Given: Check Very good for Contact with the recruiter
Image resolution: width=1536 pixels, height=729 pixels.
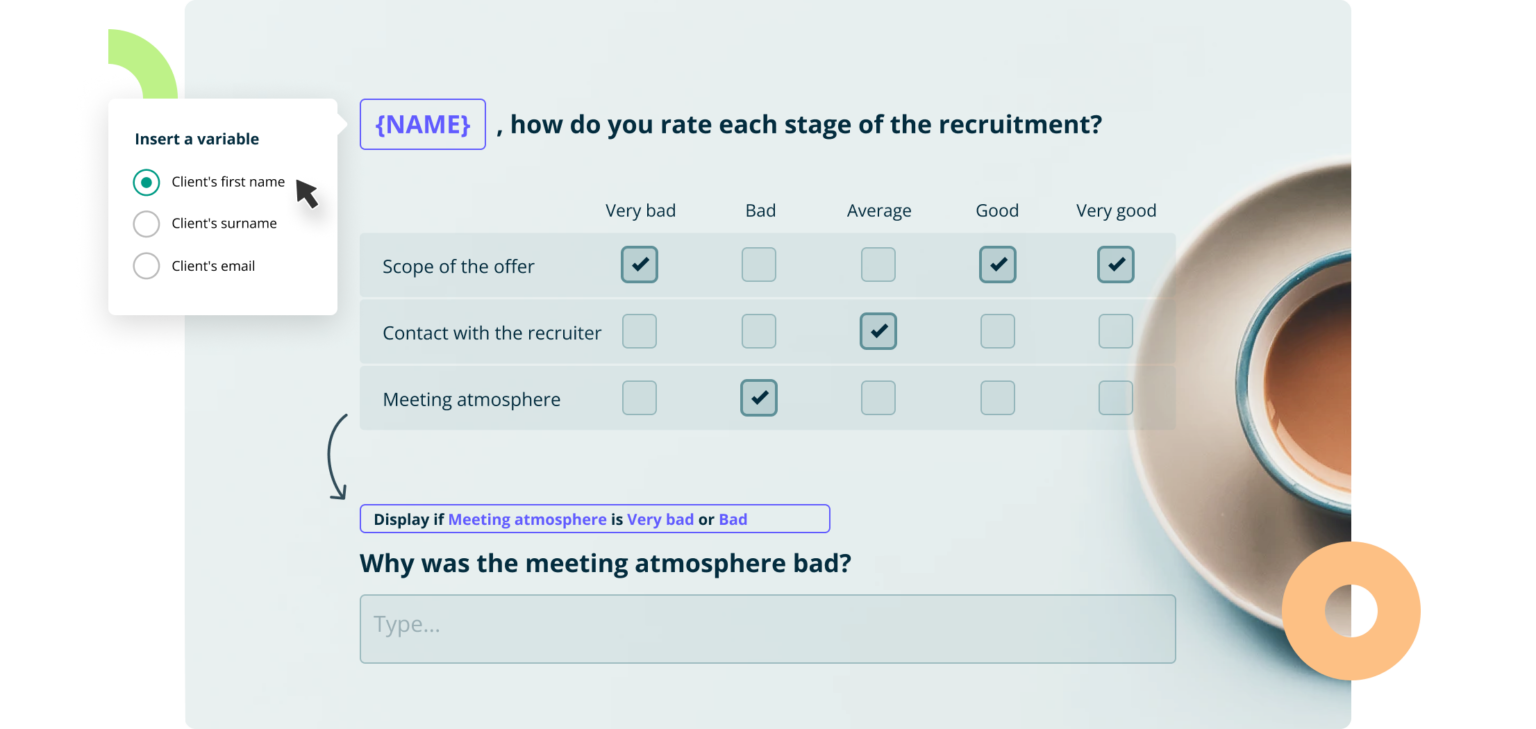Looking at the screenshot, I should (1116, 331).
